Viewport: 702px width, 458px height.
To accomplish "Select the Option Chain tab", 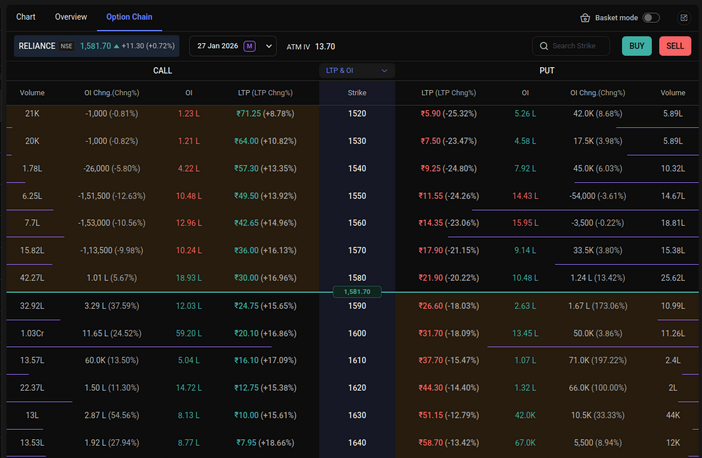I will (128, 17).
